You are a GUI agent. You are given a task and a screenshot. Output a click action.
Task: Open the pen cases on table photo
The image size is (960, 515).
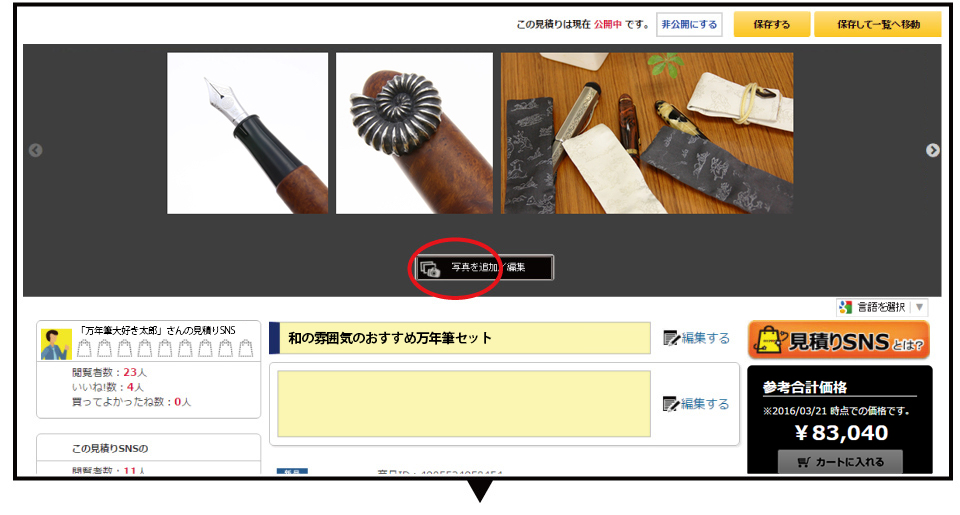pyautogui.click(x=647, y=133)
